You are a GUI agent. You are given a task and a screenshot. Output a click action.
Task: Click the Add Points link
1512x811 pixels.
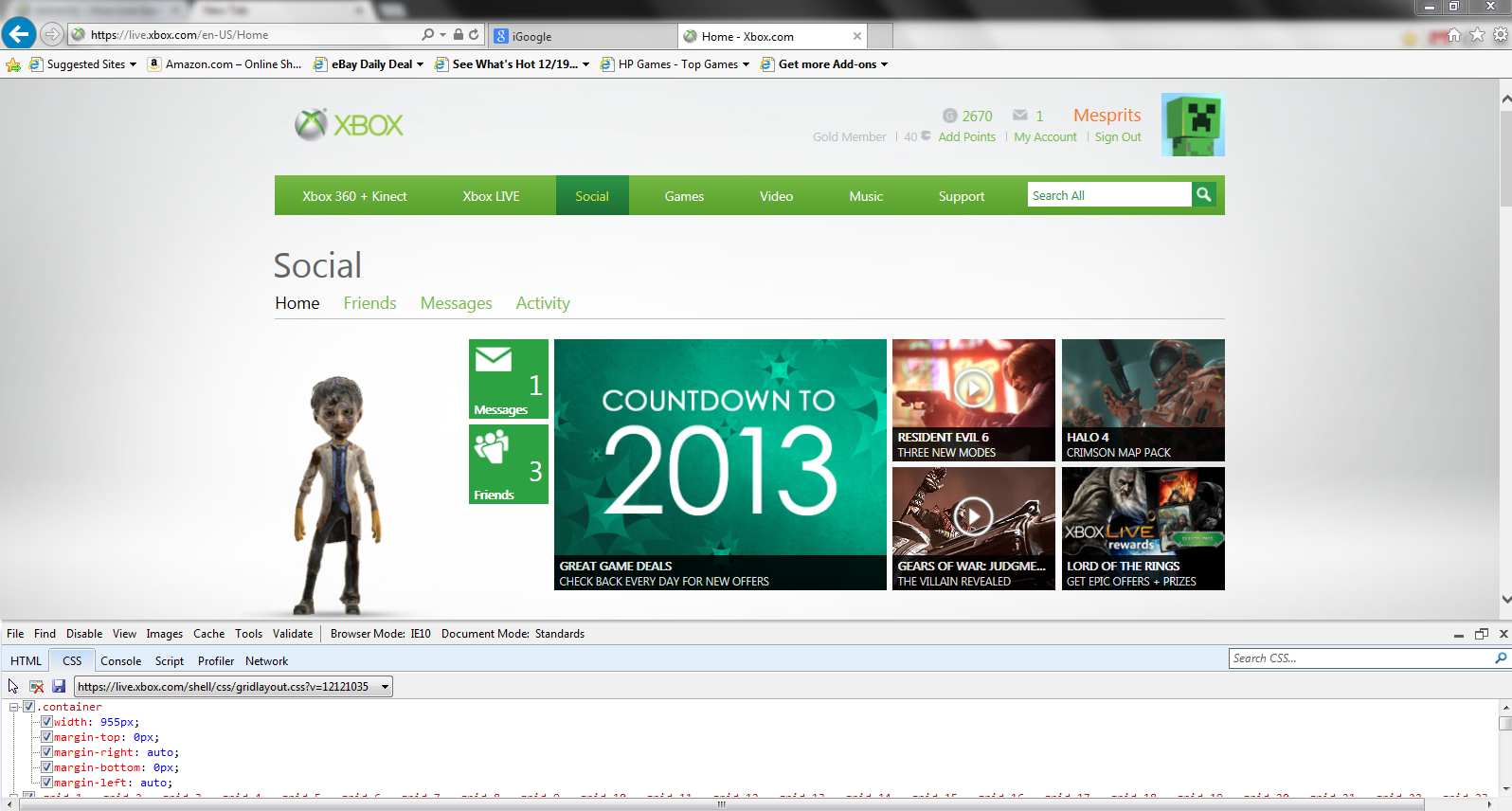click(x=967, y=137)
